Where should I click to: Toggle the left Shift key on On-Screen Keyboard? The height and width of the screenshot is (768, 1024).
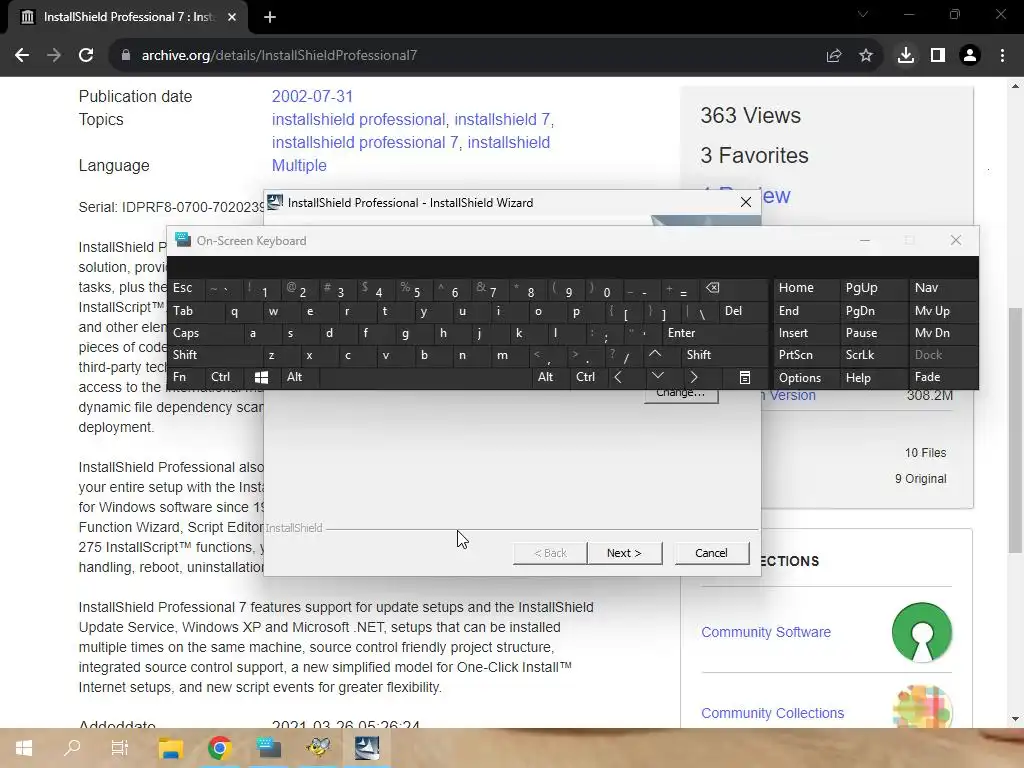point(214,355)
